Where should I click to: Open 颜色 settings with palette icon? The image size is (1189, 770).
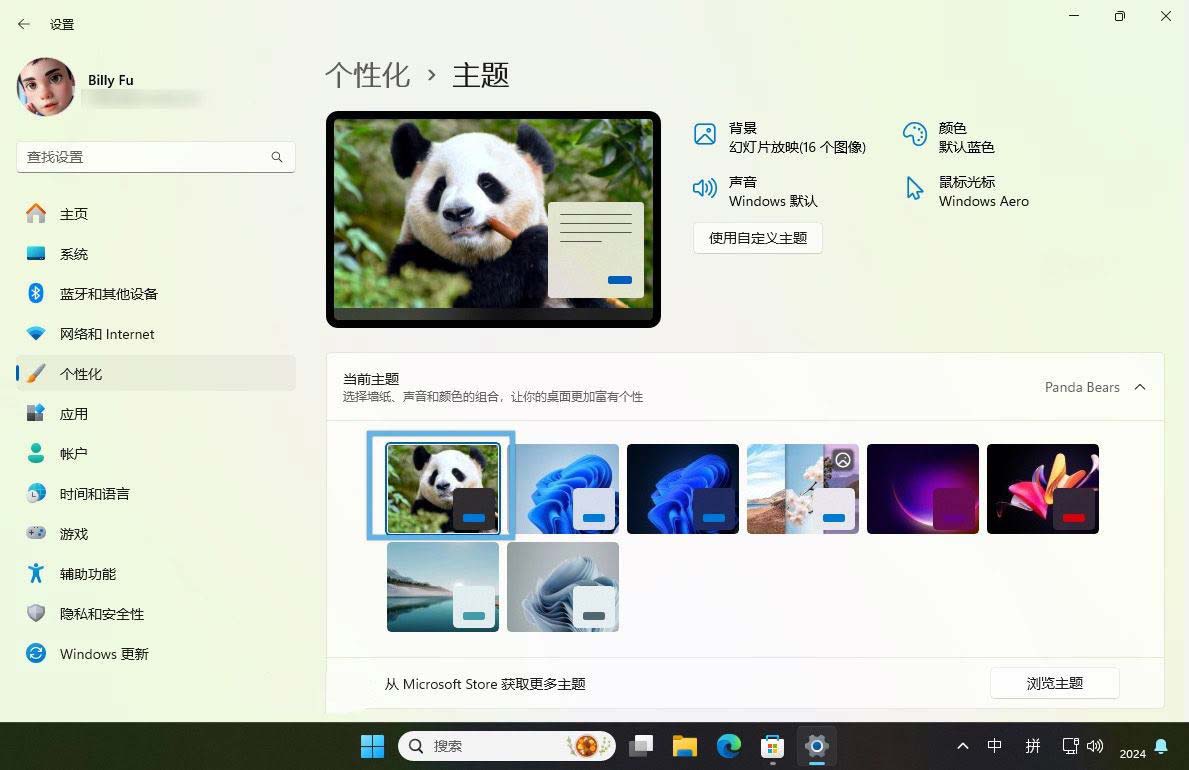(x=915, y=133)
